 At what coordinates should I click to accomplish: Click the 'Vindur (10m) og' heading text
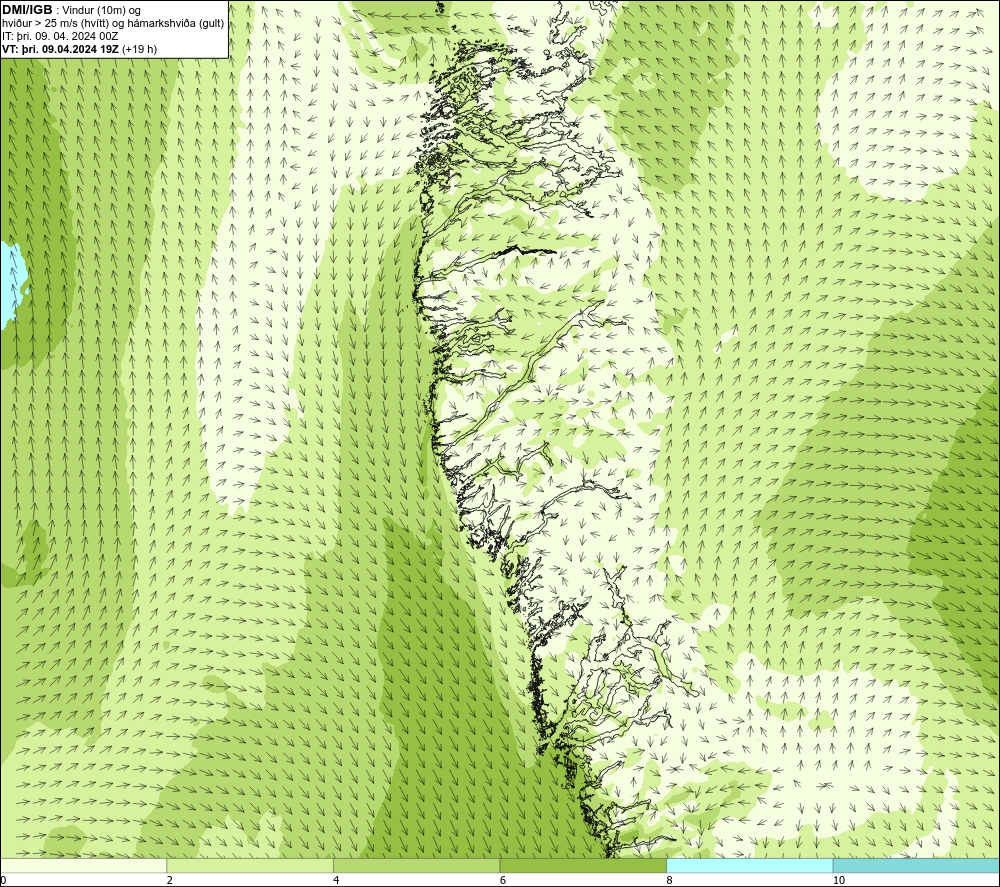coord(101,10)
